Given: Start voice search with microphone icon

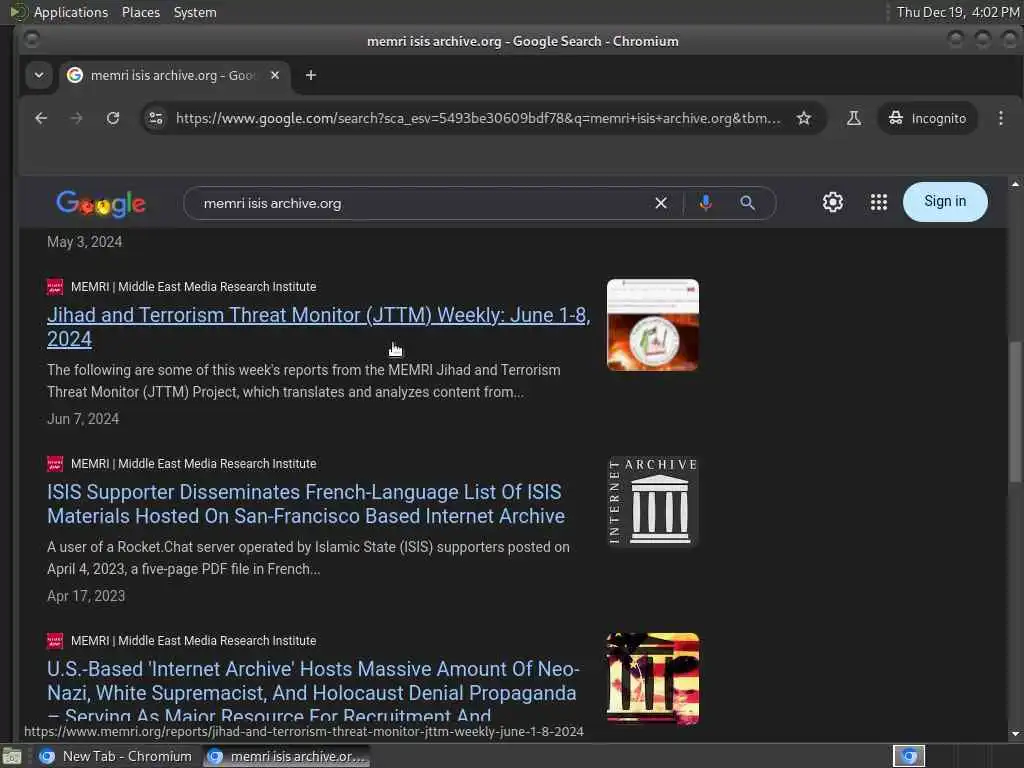Looking at the screenshot, I should tap(705, 203).
